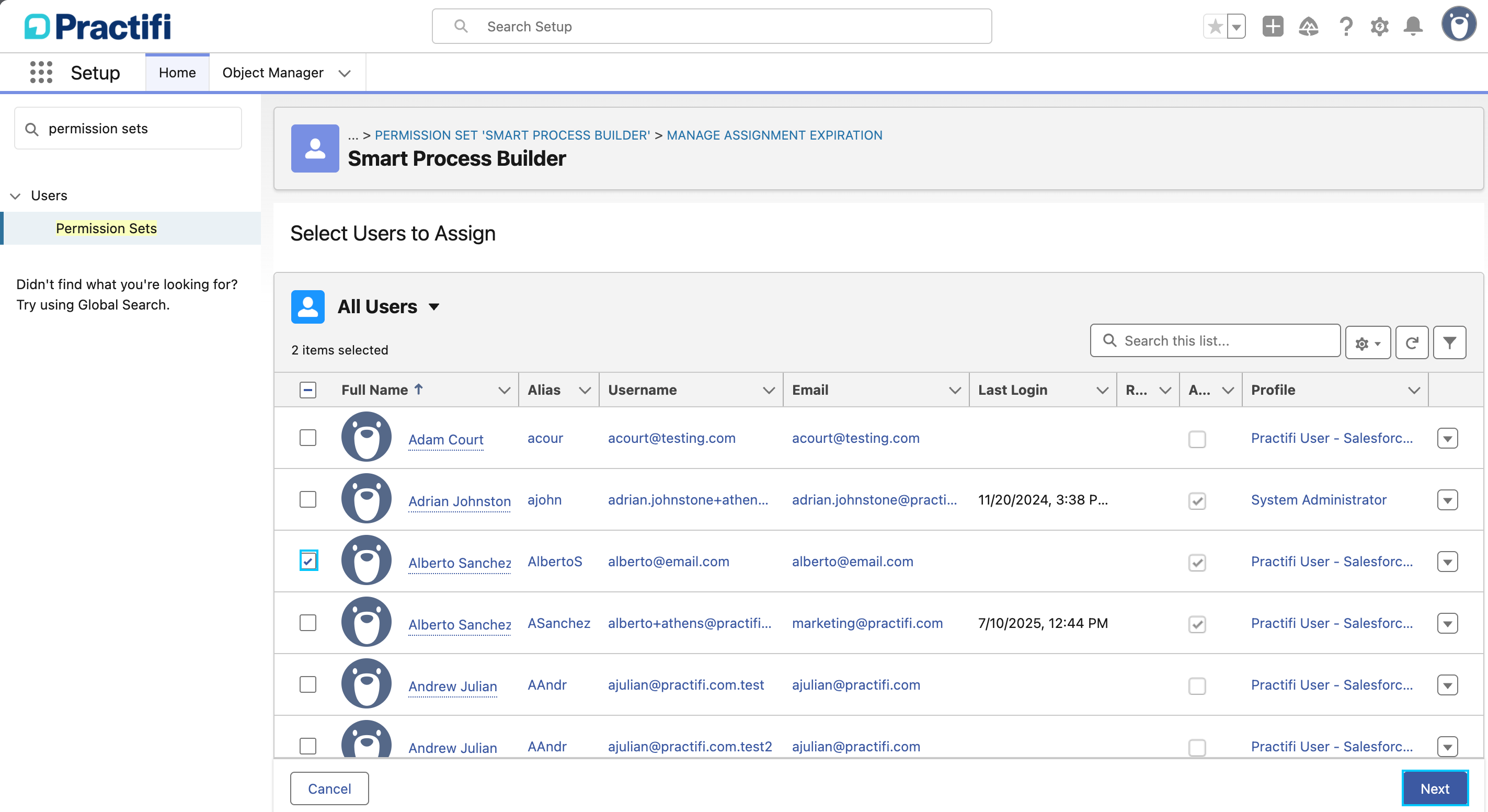
Task: Click the Search this list field
Action: click(x=1215, y=341)
